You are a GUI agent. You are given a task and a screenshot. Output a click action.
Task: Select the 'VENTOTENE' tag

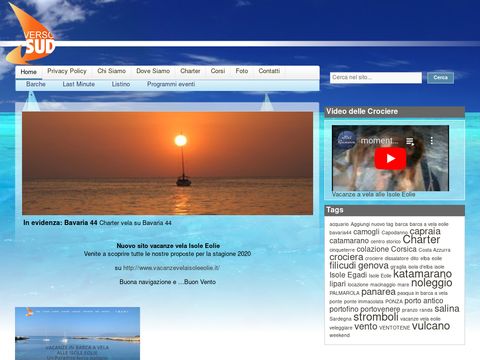point(395,328)
